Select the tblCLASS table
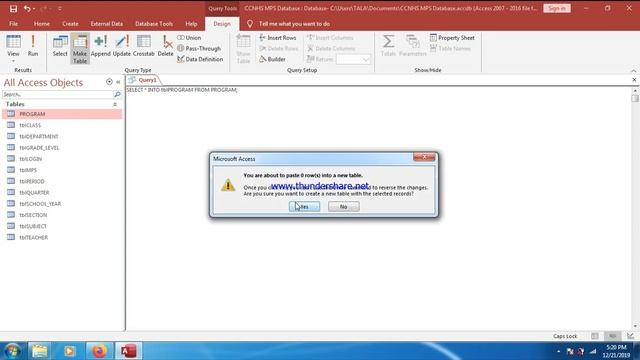Image resolution: width=640 pixels, height=360 pixels. (x=62, y=125)
